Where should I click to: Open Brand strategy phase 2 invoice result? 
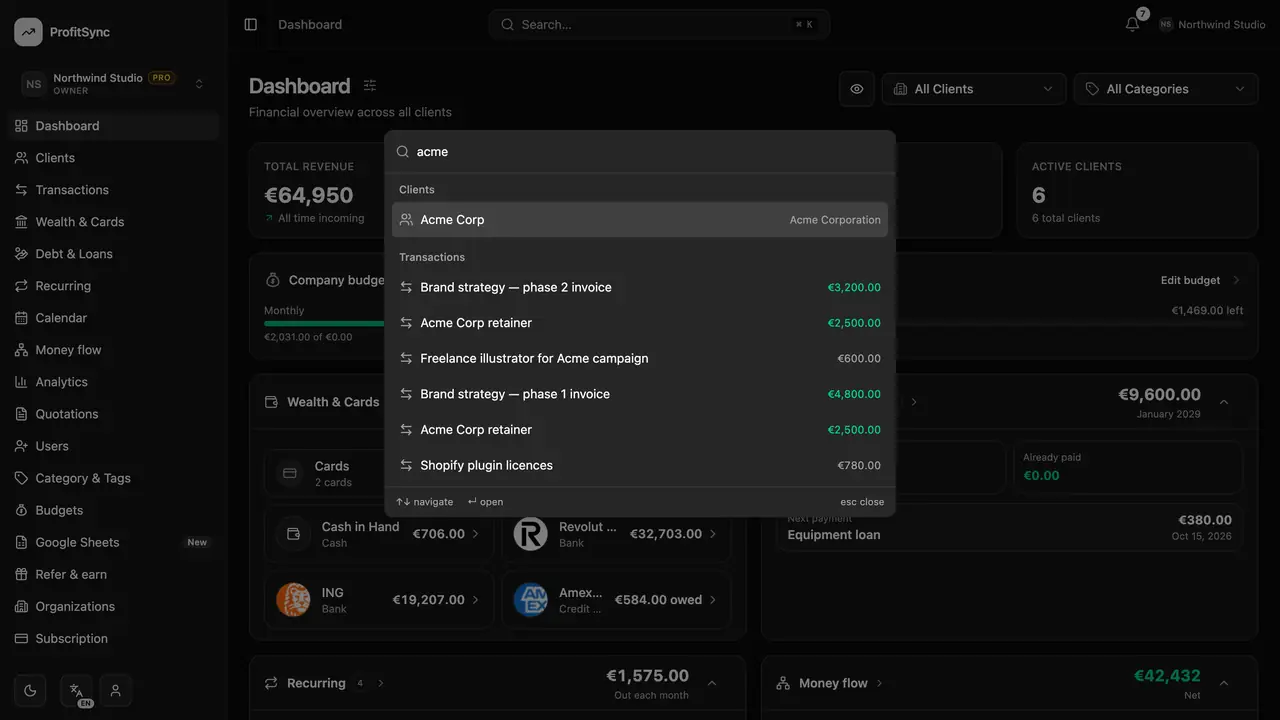[640, 287]
